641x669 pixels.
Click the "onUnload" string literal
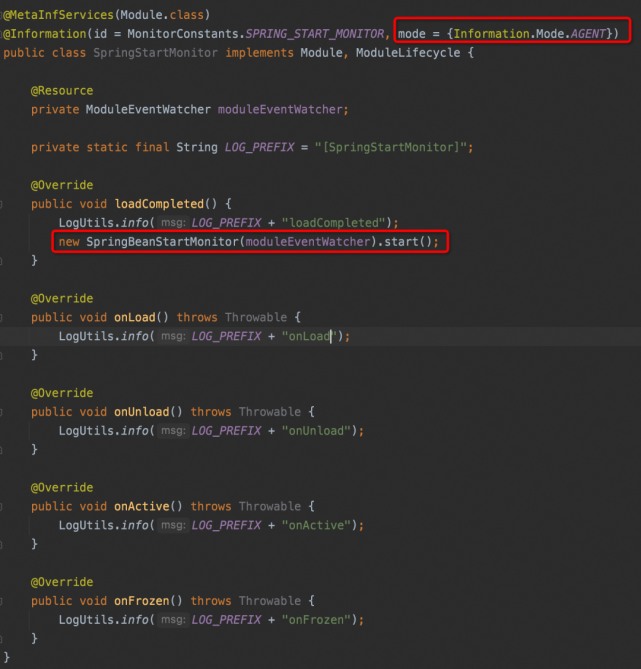point(316,430)
